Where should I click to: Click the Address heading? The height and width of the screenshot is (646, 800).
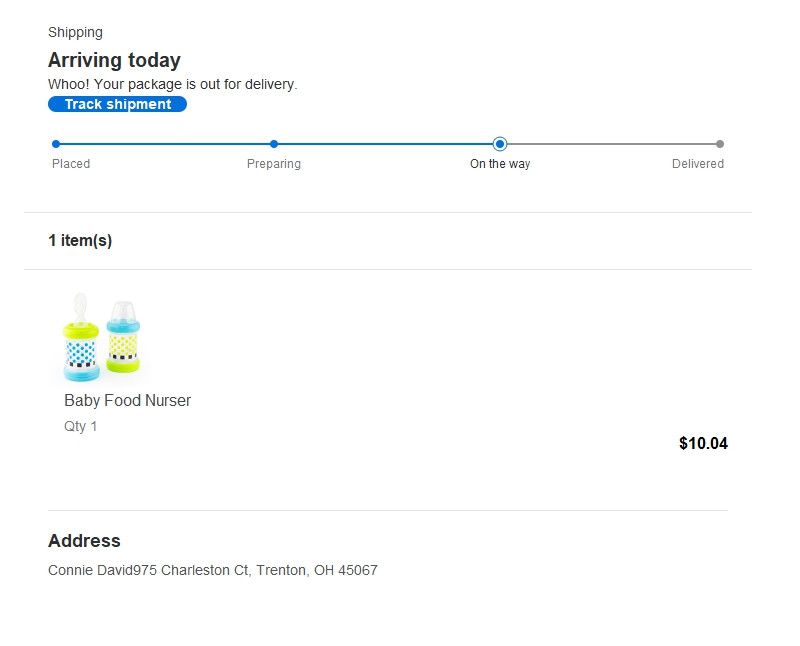(x=84, y=541)
